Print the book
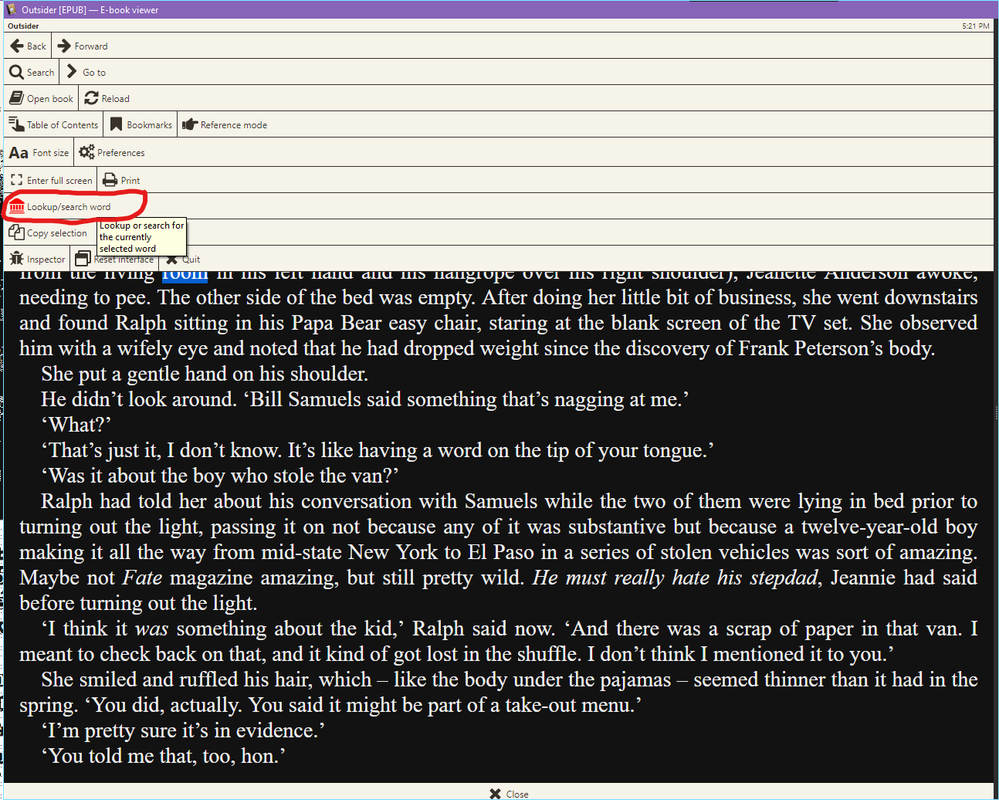Screen dimensions: 999x800 click(x=121, y=180)
